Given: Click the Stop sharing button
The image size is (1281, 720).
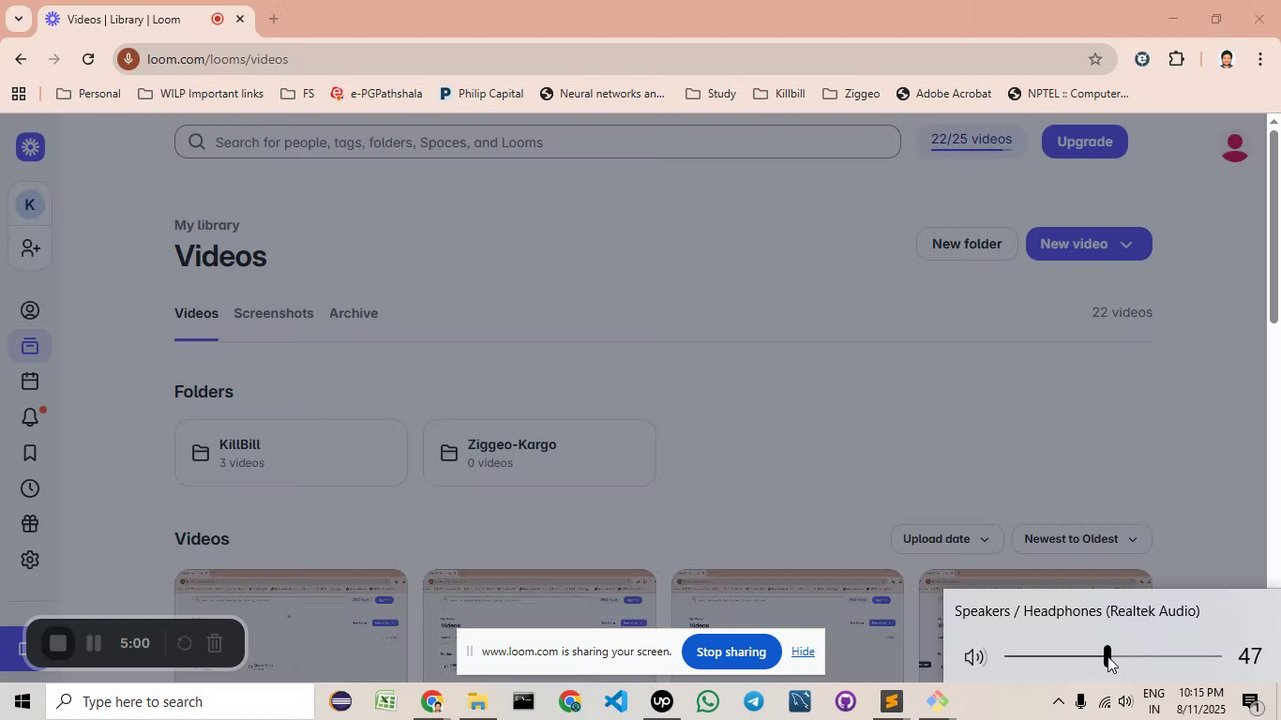Looking at the screenshot, I should 731,652.
